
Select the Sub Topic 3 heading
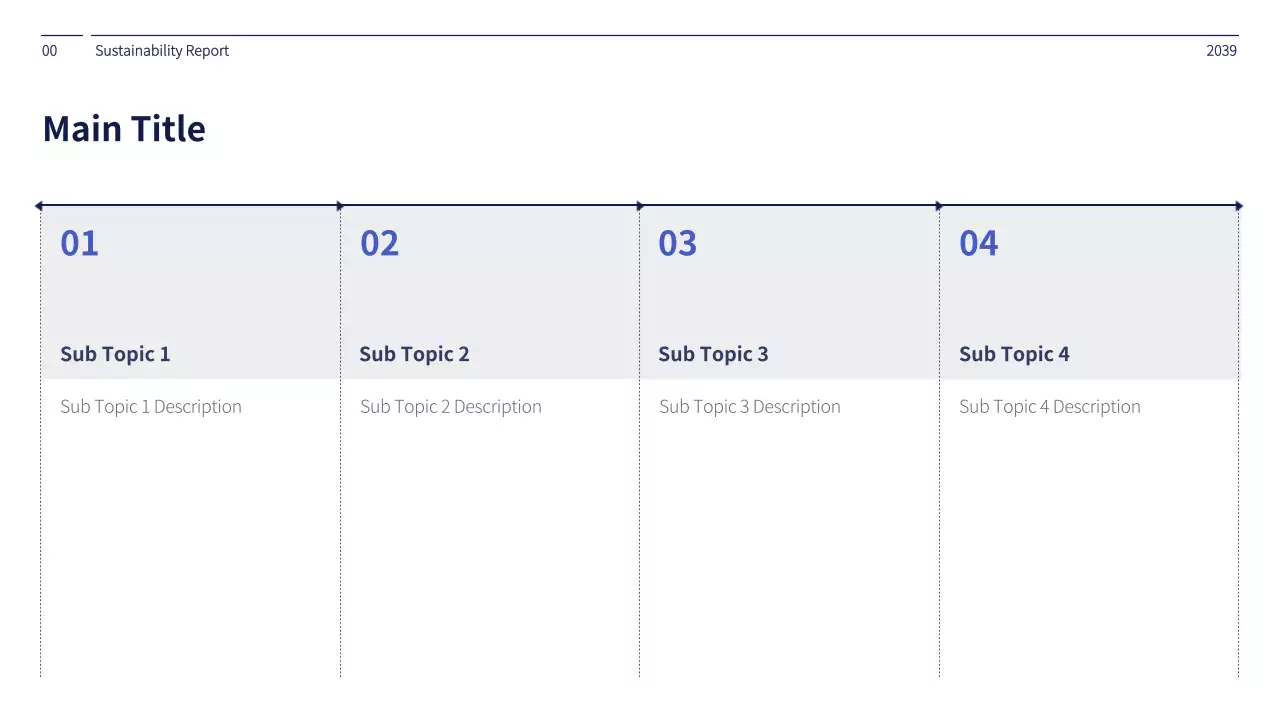pos(713,354)
